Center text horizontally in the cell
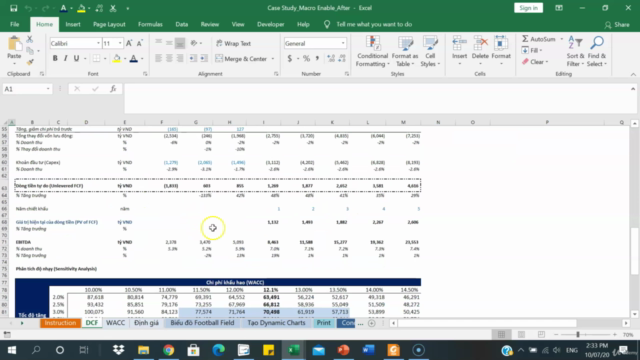 point(169,59)
